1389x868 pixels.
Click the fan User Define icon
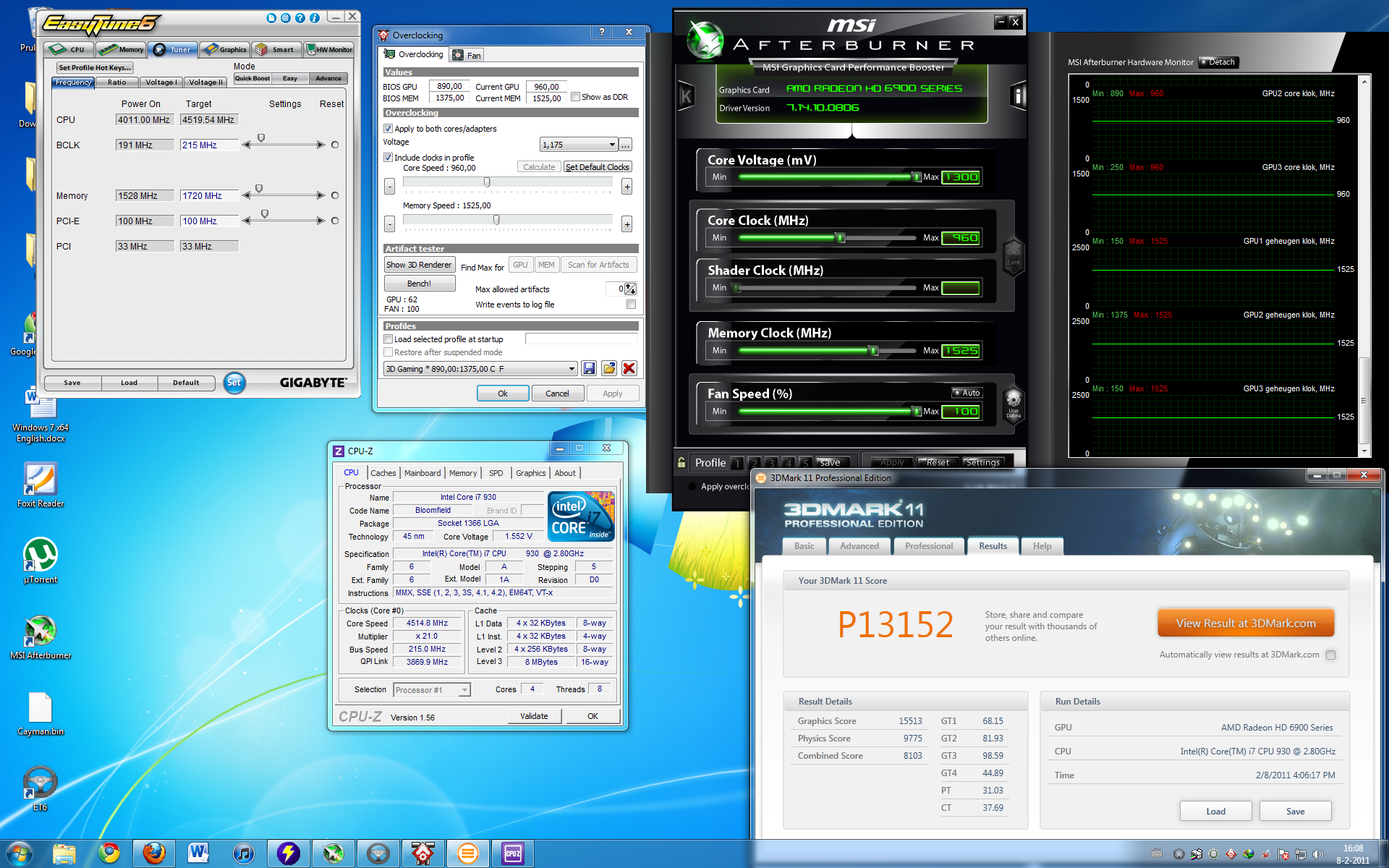pyautogui.click(x=1014, y=402)
